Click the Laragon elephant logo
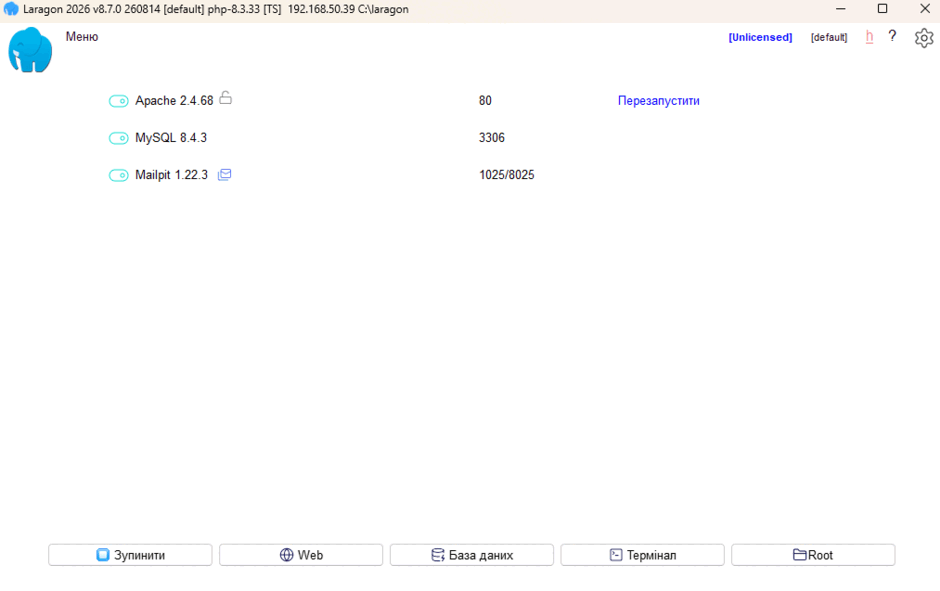Screen dimensions: 940x591 click(30, 50)
